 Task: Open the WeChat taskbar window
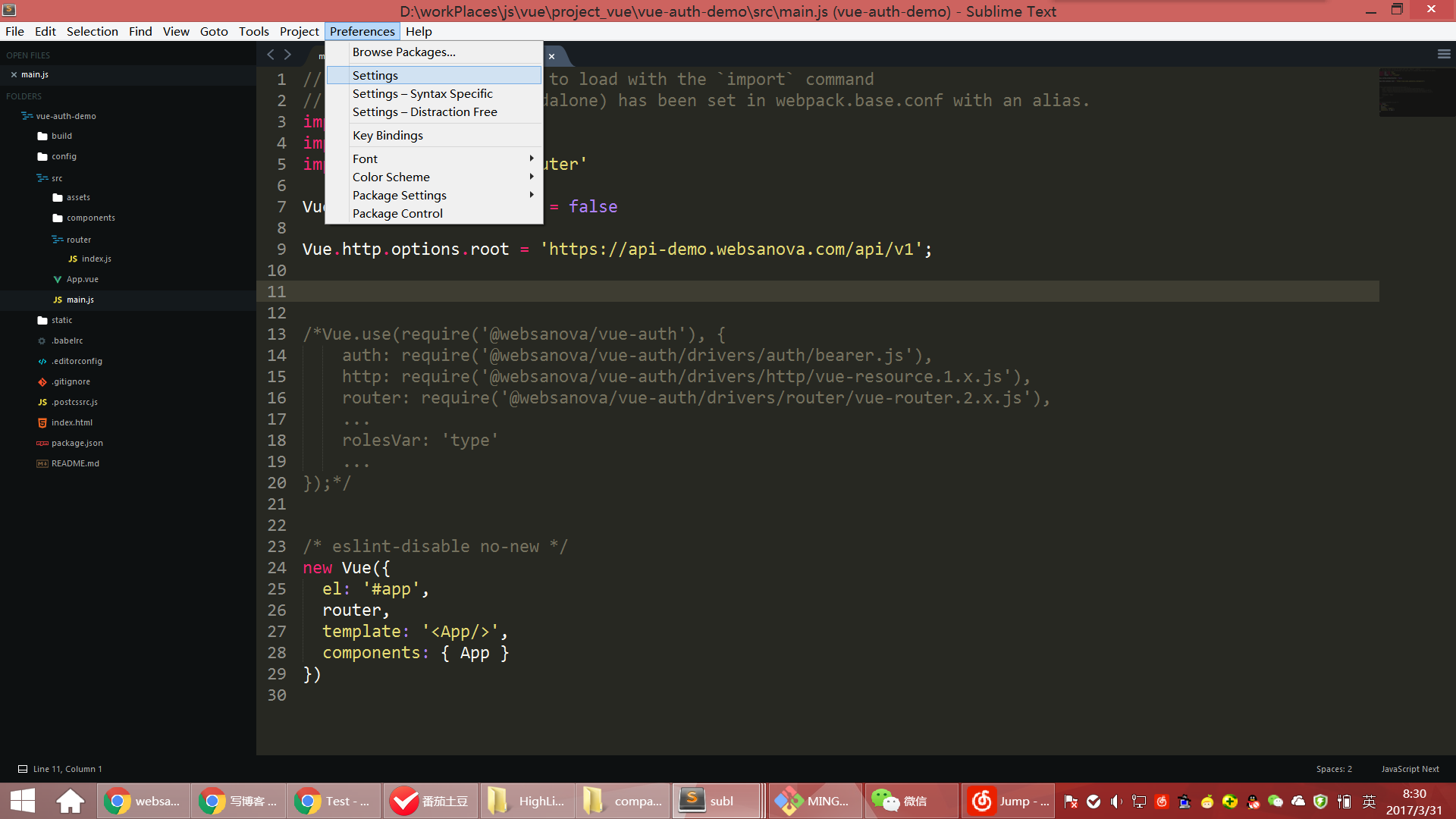[x=911, y=801]
